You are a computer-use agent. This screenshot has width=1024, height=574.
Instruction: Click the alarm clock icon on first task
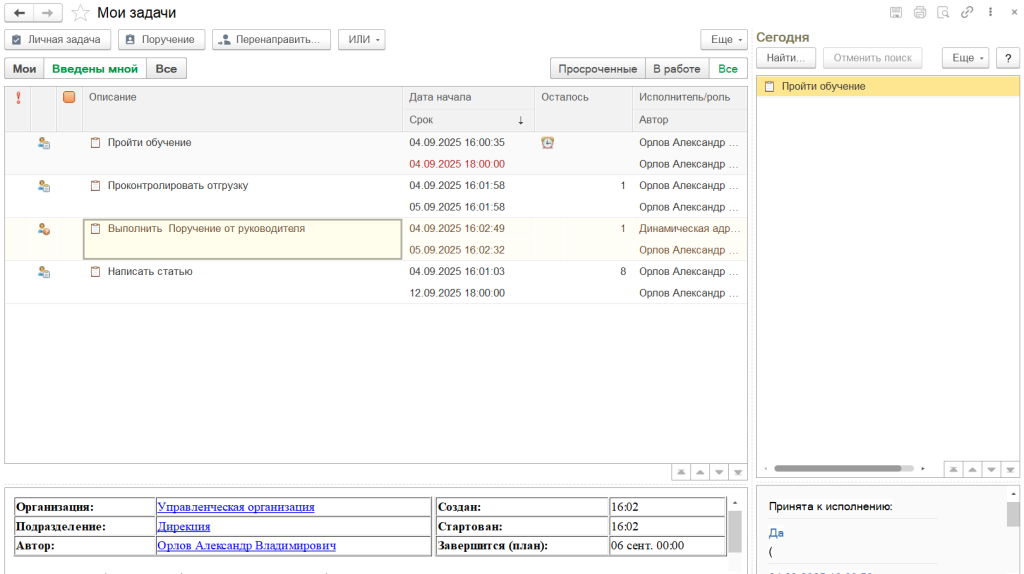(547, 143)
